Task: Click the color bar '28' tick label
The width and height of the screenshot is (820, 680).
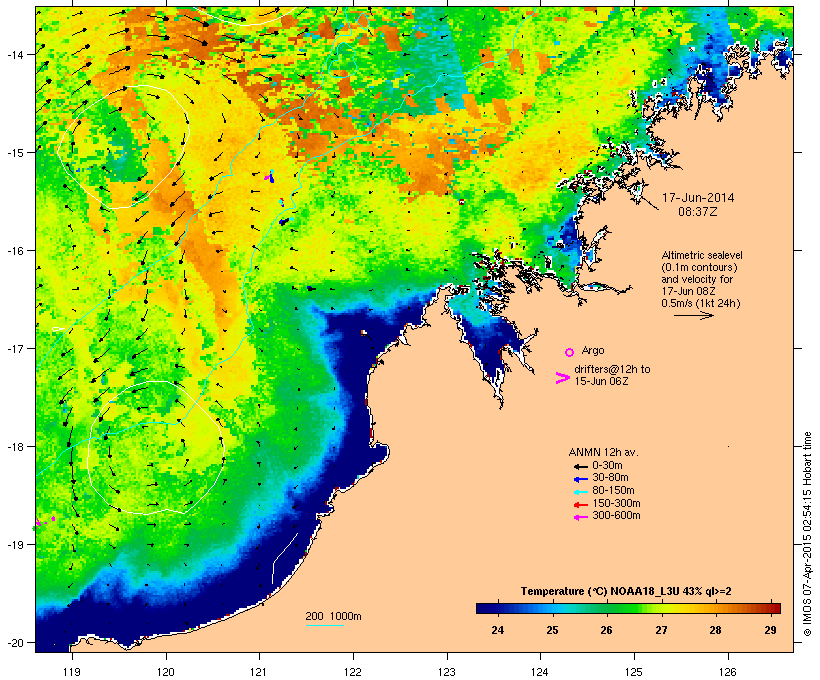Action: (715, 630)
